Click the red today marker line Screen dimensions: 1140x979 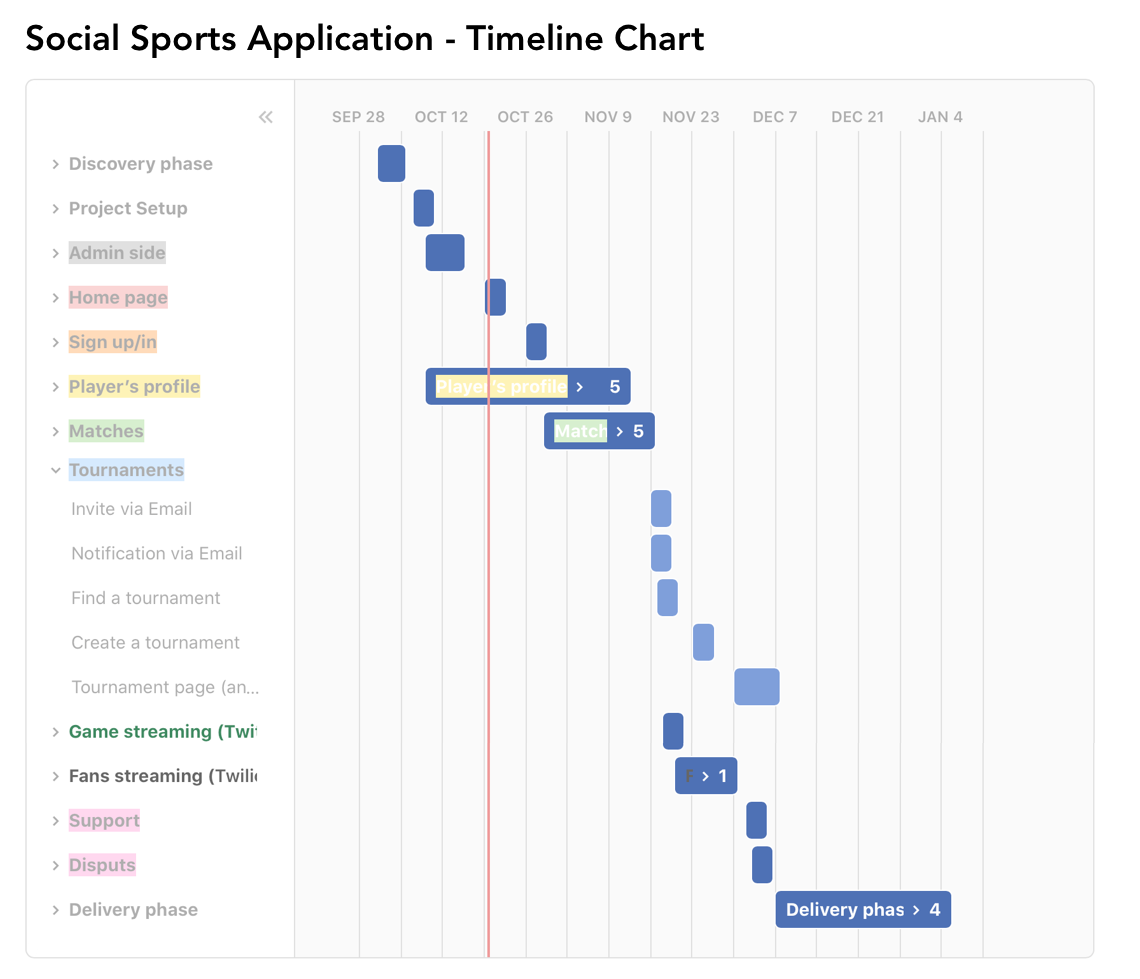click(488, 600)
